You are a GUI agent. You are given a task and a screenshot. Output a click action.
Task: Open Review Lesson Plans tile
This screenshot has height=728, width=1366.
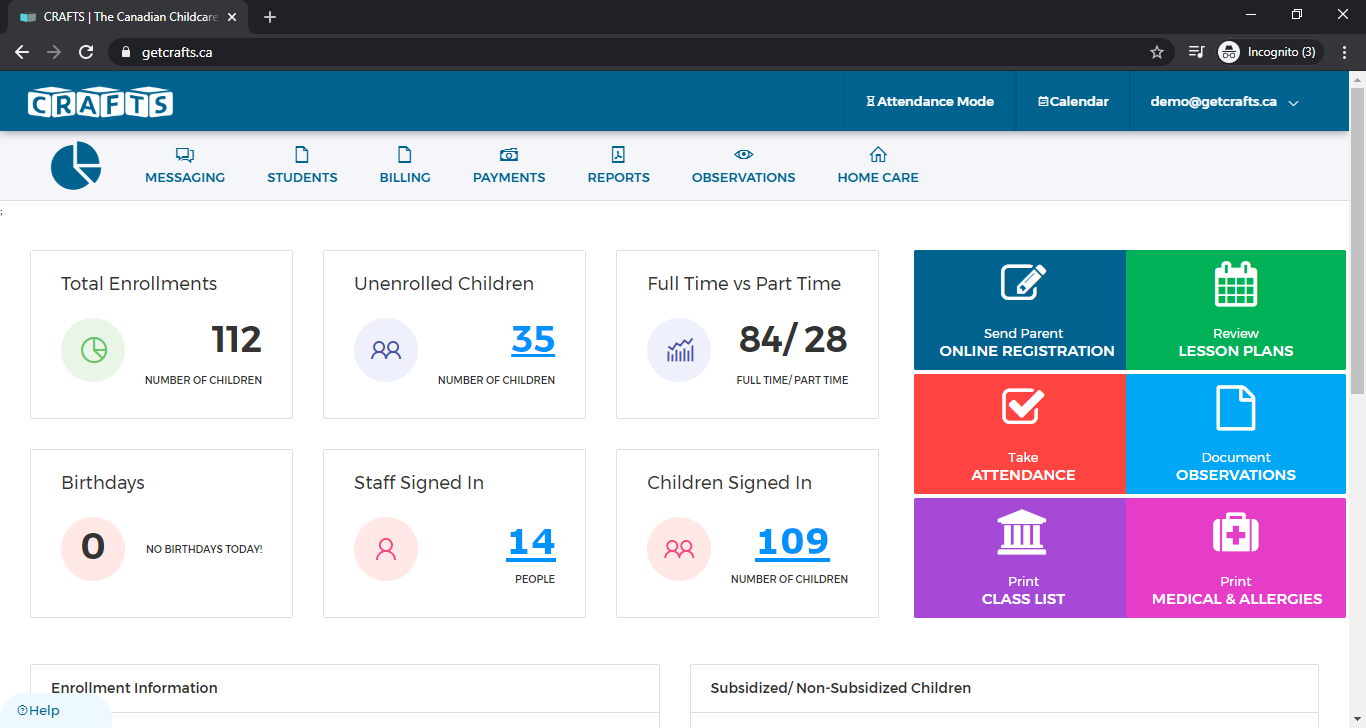(1236, 310)
